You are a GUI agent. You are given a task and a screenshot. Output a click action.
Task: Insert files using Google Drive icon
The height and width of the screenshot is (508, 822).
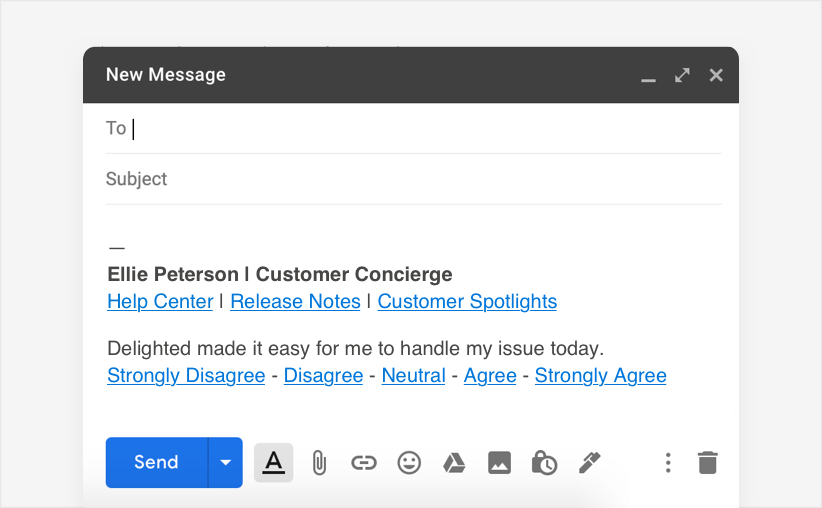pos(454,463)
